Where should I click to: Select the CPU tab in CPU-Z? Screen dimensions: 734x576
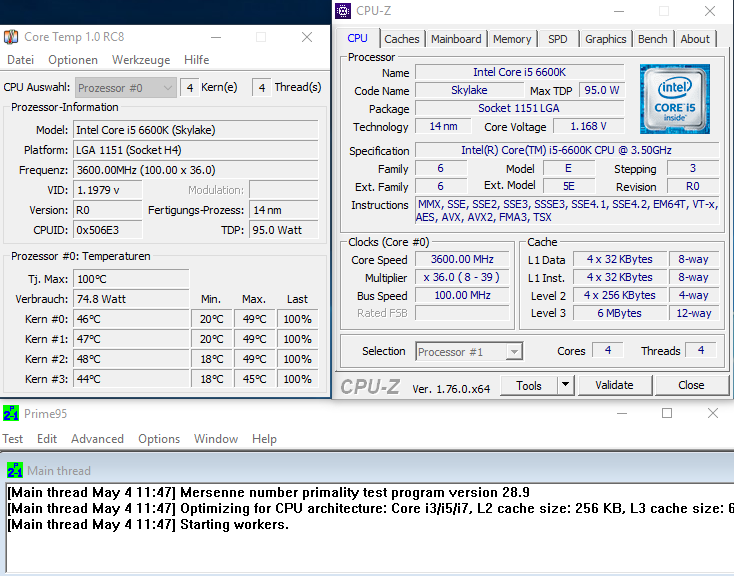coord(358,38)
